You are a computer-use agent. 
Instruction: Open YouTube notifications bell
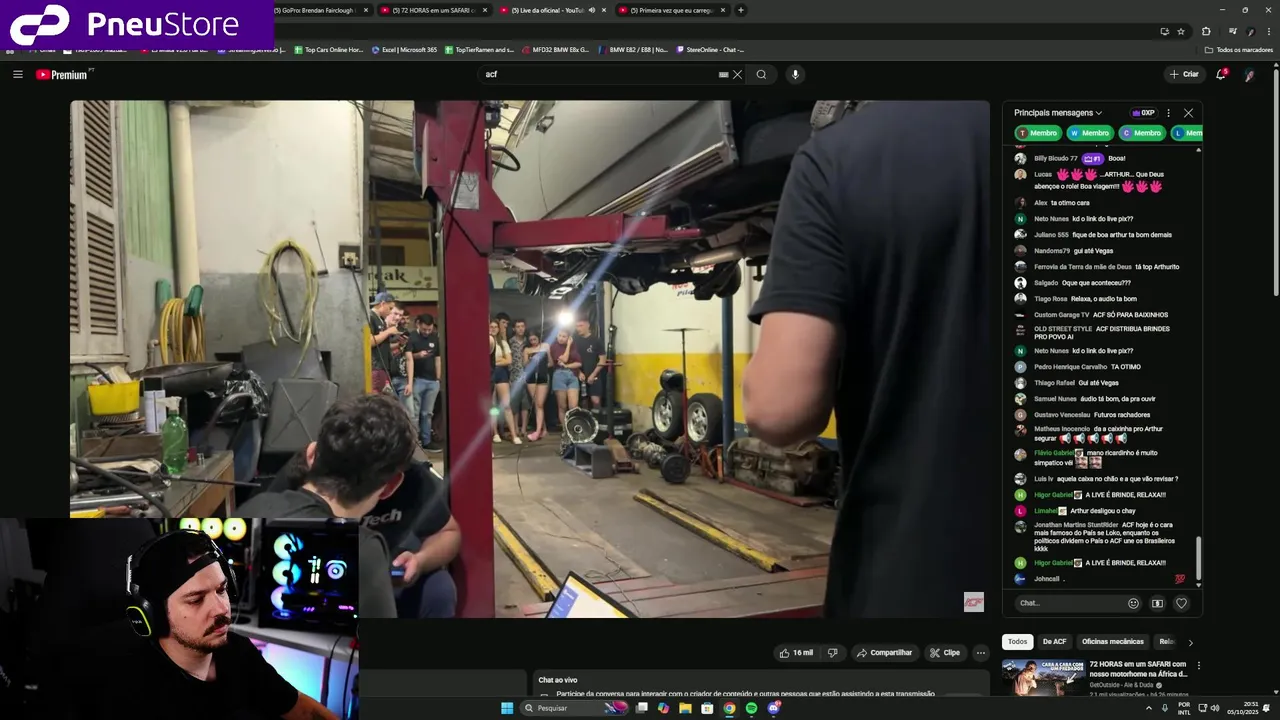click(x=1221, y=74)
